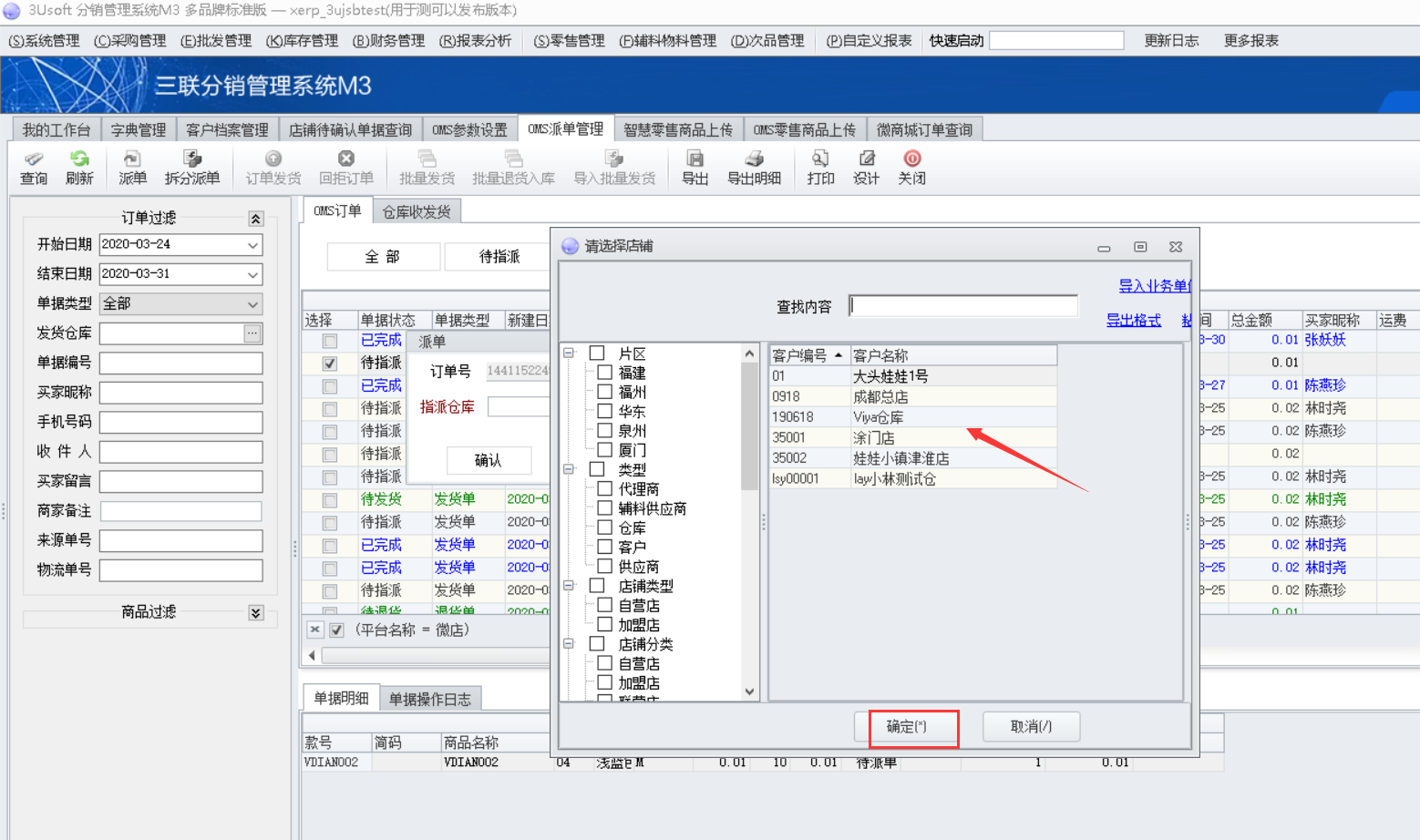Toggle the 平台名称 = 微店 filter checkbox
1420x840 pixels.
coord(336,630)
